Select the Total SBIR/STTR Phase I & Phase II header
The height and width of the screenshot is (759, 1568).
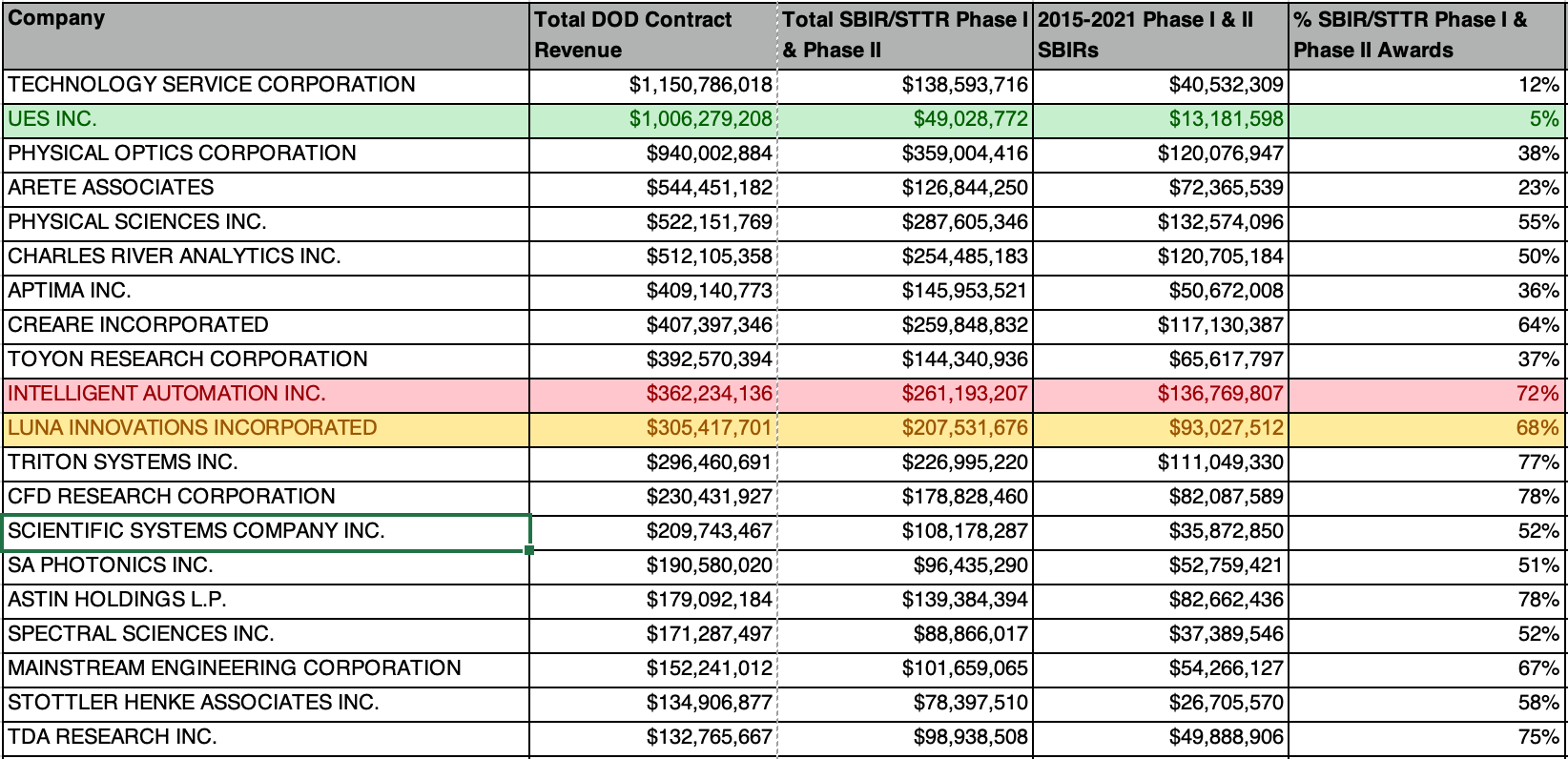(905, 35)
